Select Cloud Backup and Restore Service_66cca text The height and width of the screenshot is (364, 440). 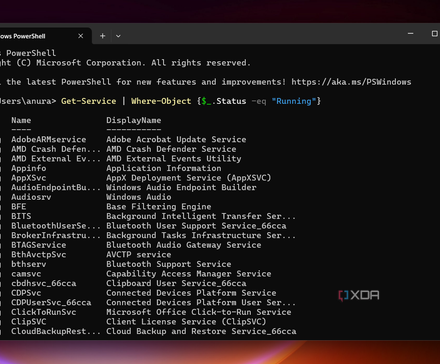click(x=201, y=331)
